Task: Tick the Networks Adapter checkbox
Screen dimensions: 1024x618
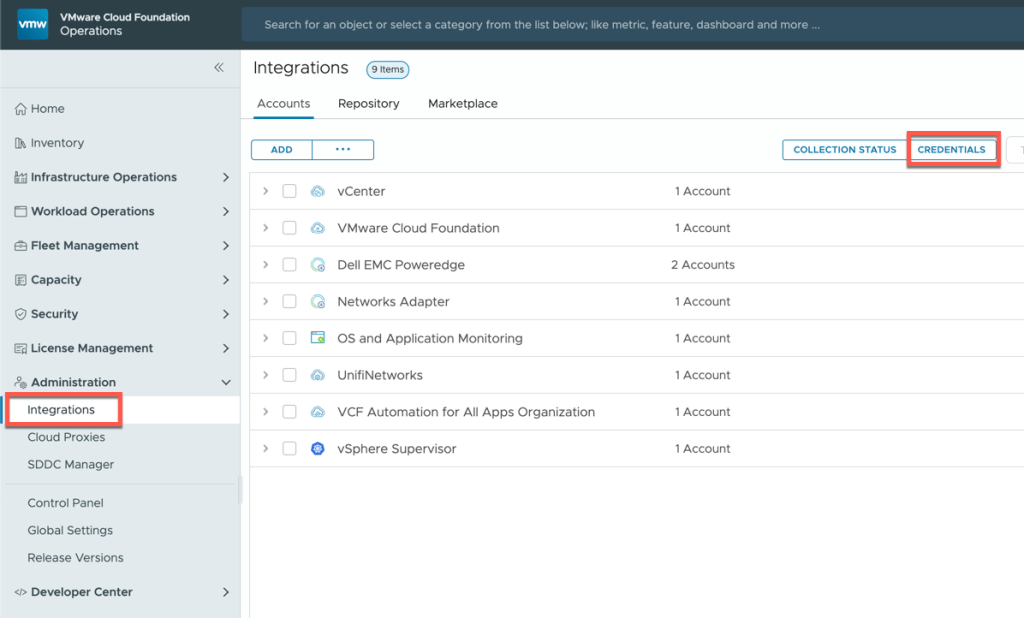Action: coord(289,302)
